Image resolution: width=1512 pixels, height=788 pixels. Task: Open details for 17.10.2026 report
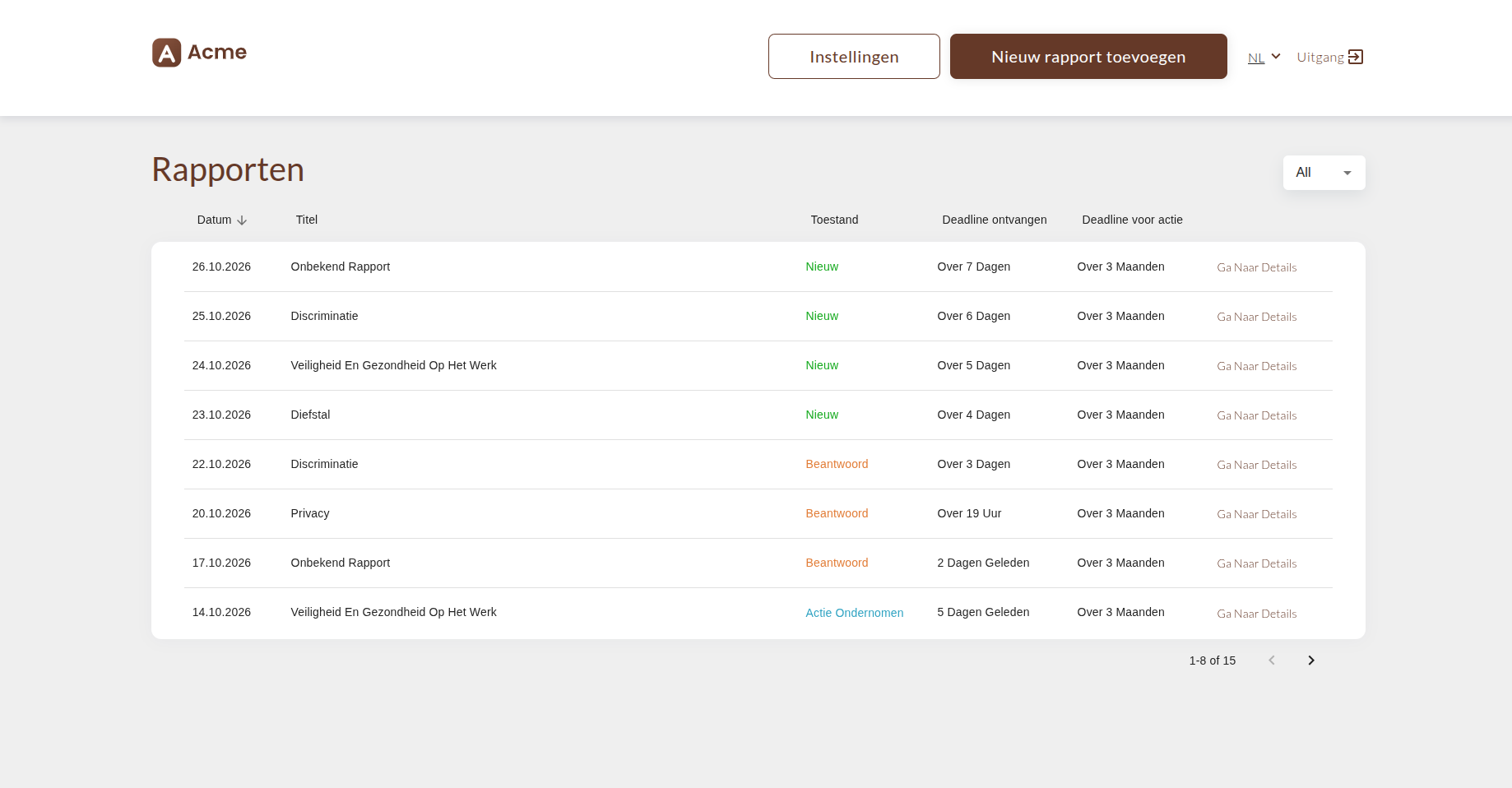pyautogui.click(x=1257, y=563)
